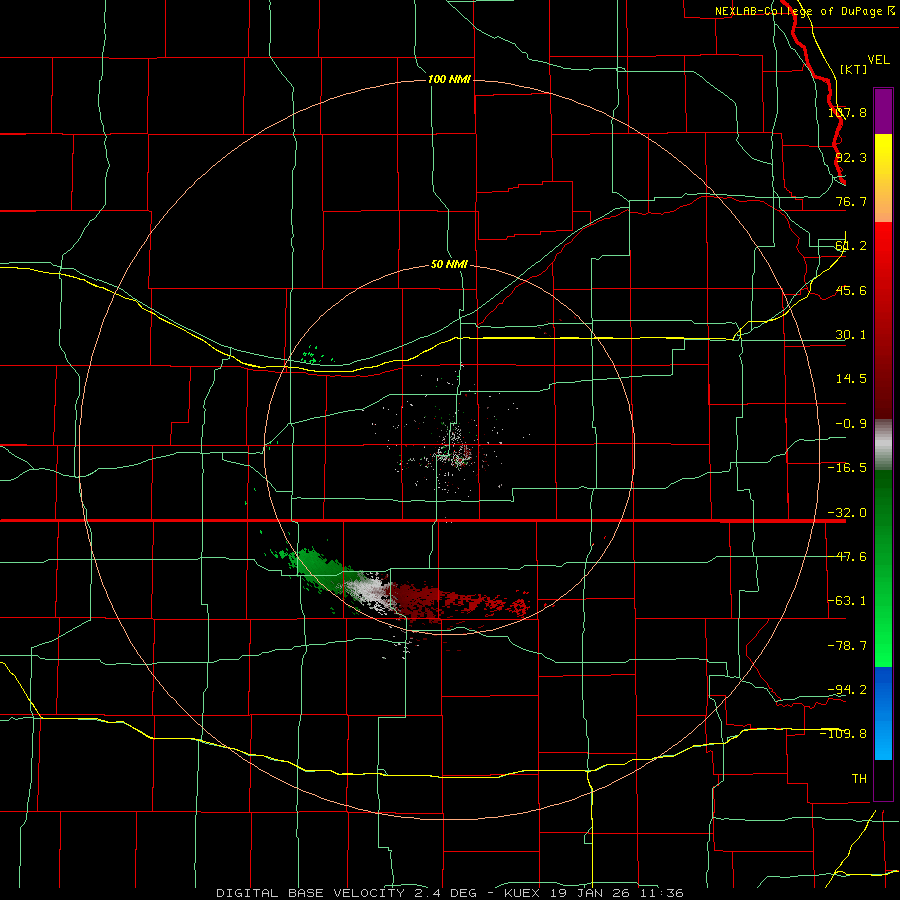Click the blue segment of the color bar

883,713
